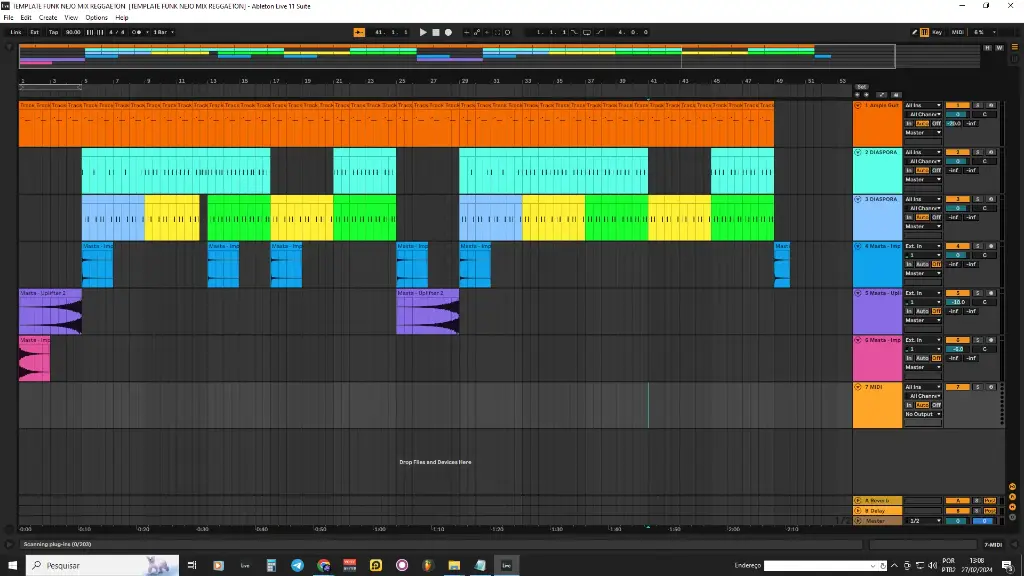
Task: Activate the Draw Mode pencil icon
Action: click(x=914, y=32)
